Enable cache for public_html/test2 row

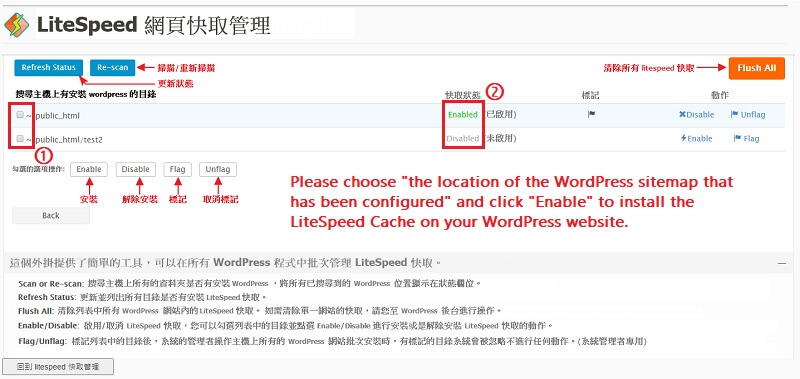point(696,138)
